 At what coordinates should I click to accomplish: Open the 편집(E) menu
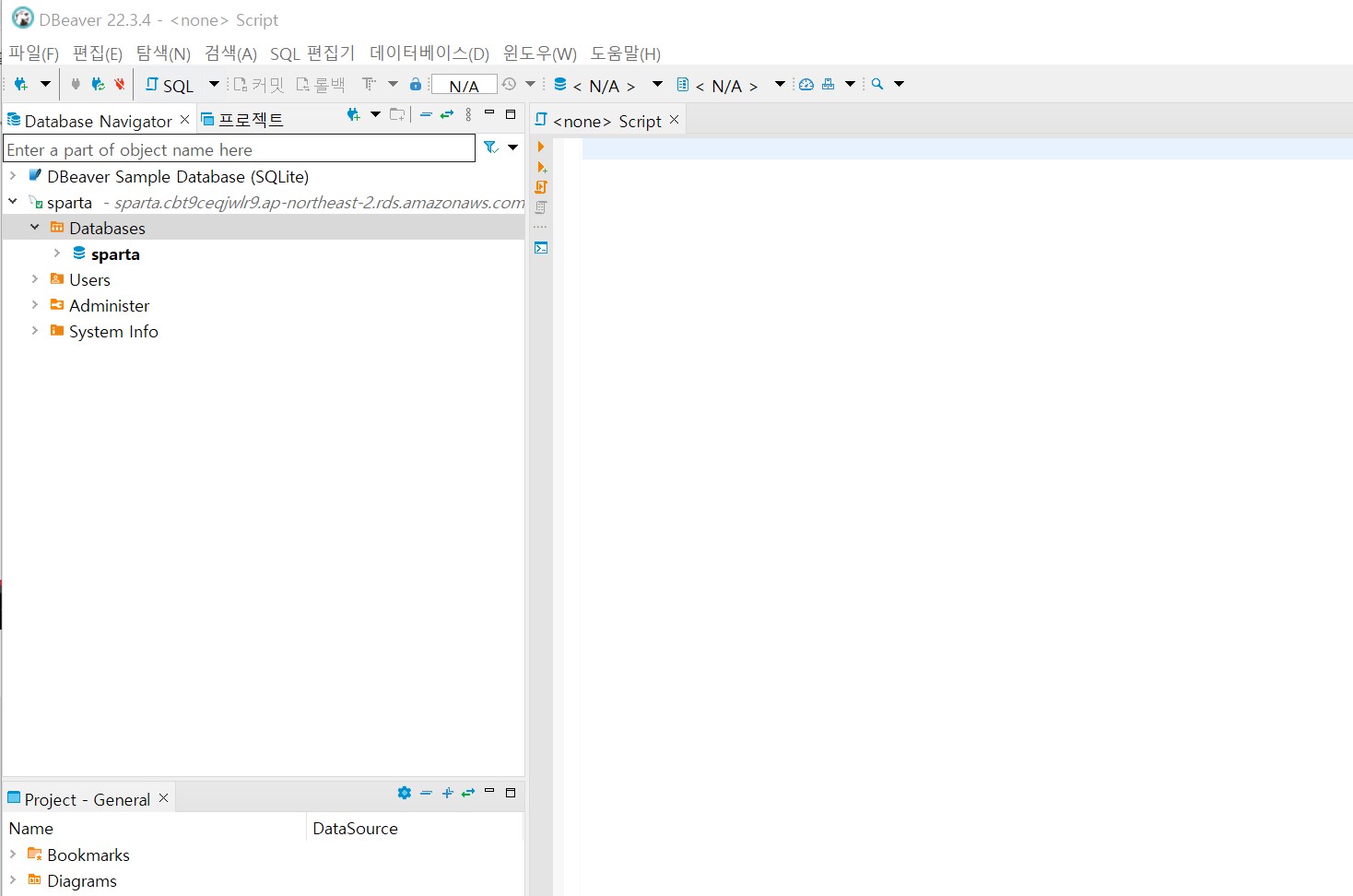(x=98, y=53)
